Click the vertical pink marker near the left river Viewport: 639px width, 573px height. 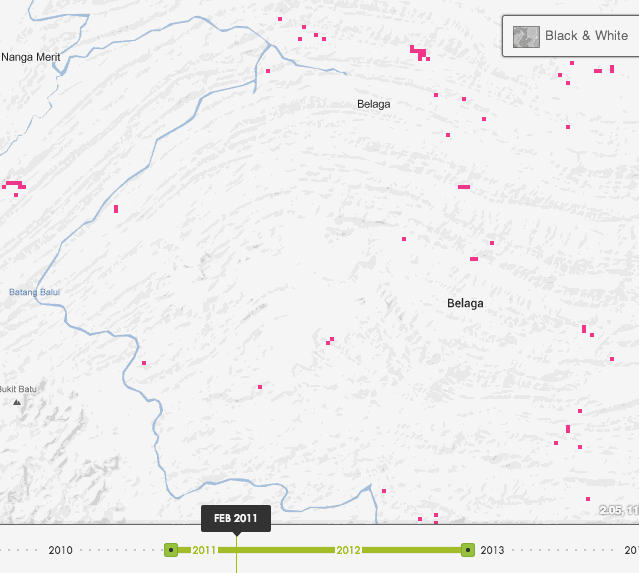tap(116, 209)
